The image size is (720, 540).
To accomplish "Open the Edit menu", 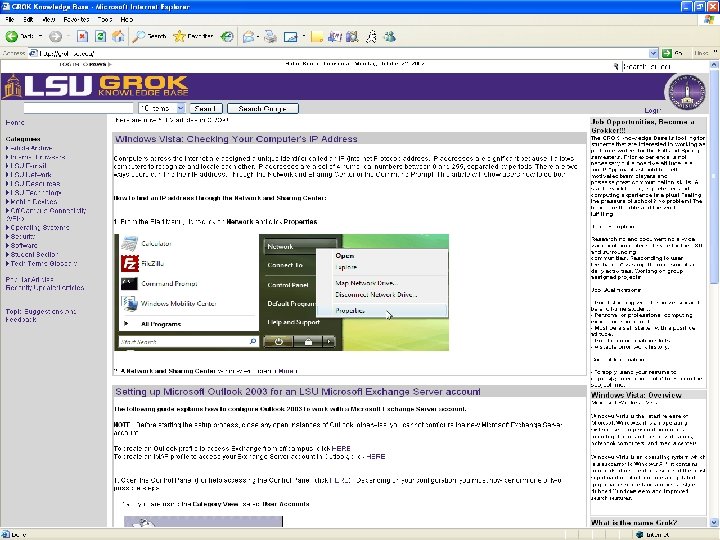I will point(28,19).
